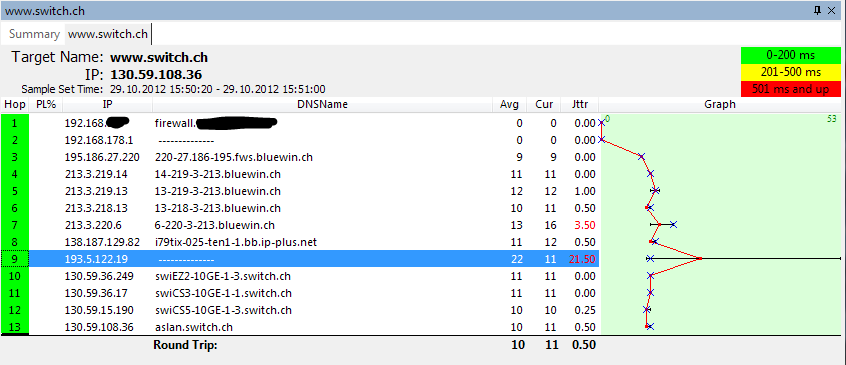846x365 pixels.
Task: Select hop 13 green number cell
Action: (15, 327)
